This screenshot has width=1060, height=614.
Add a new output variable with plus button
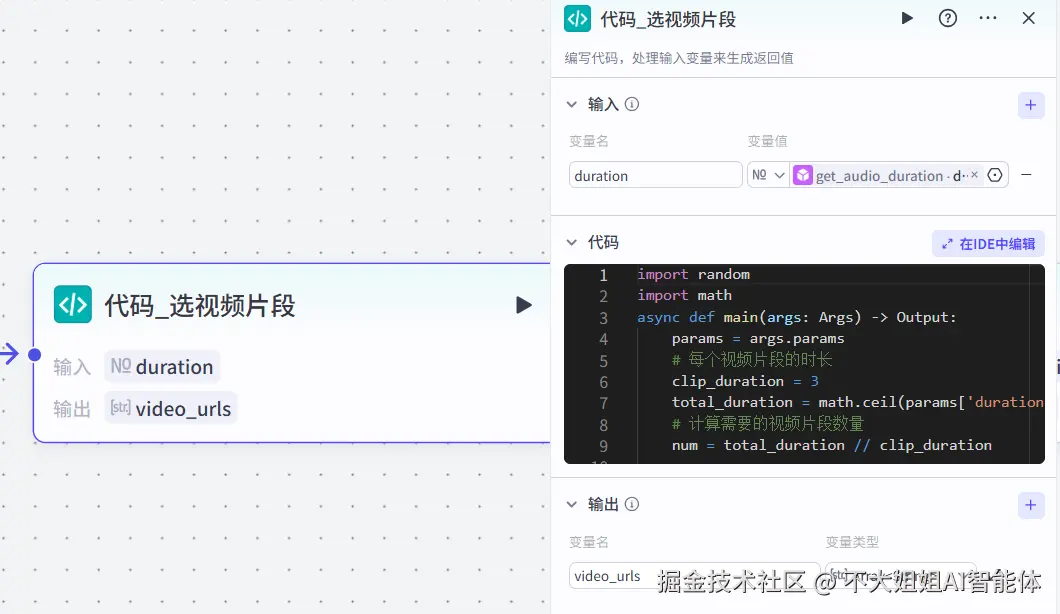click(x=1031, y=505)
